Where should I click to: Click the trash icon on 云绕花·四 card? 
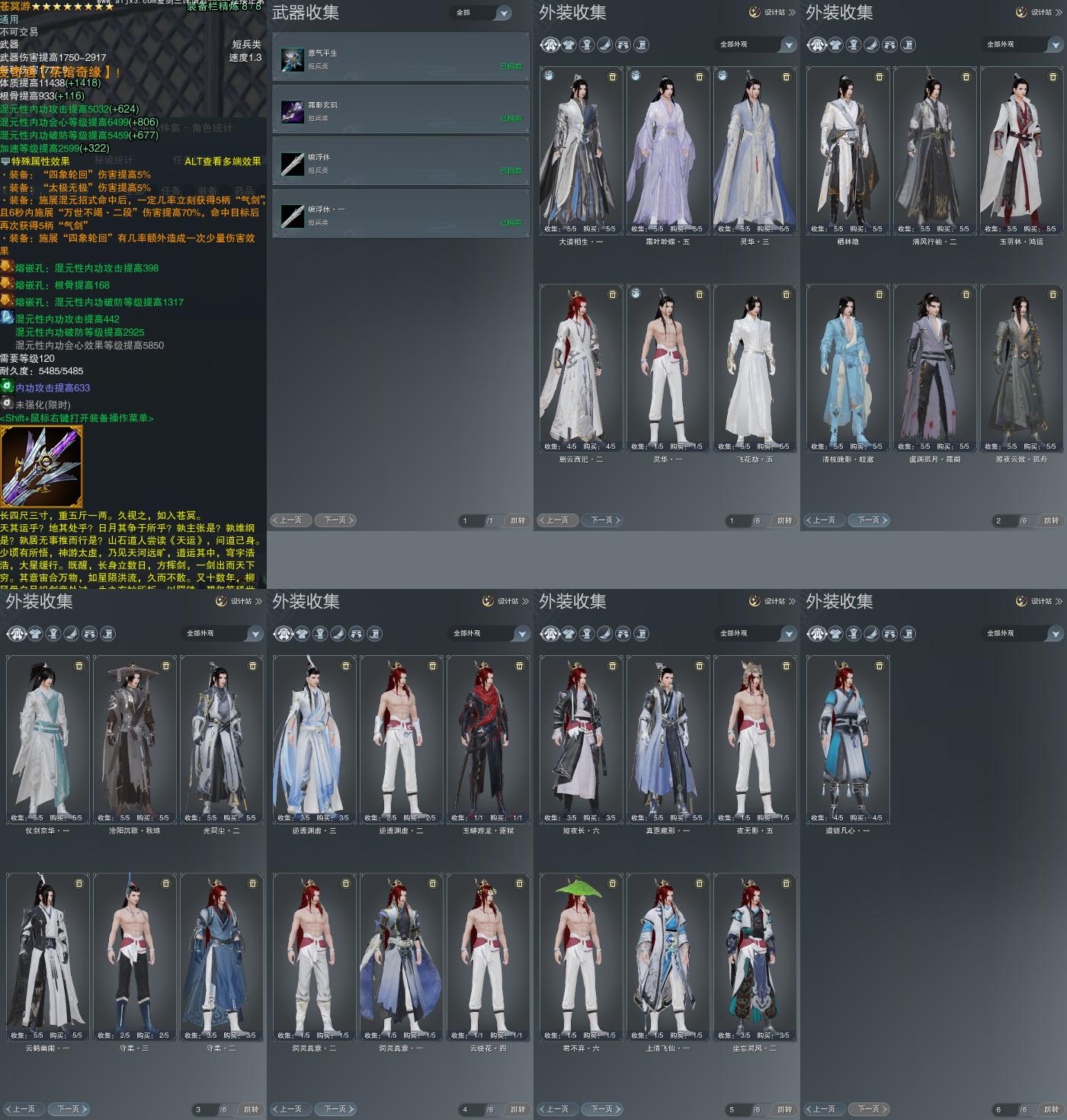pos(520,884)
